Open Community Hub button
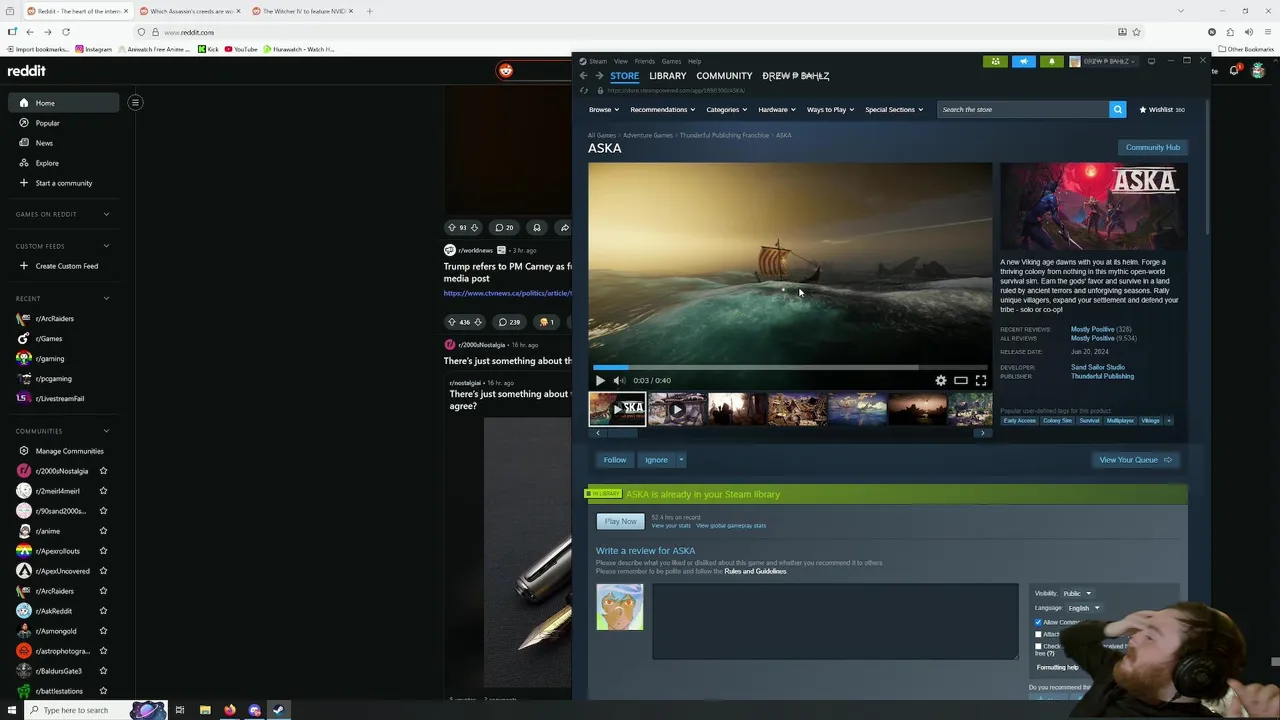The width and height of the screenshot is (1280, 720). coord(1152,147)
